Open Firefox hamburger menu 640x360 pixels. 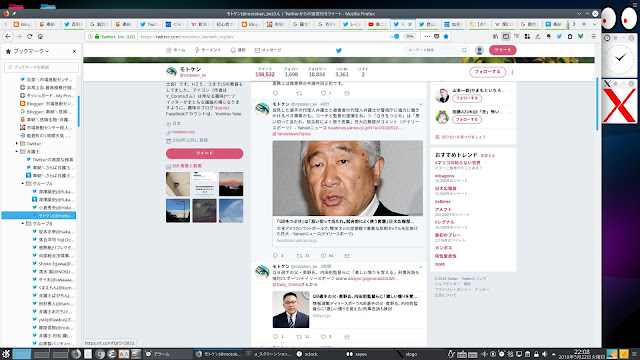[593, 36]
